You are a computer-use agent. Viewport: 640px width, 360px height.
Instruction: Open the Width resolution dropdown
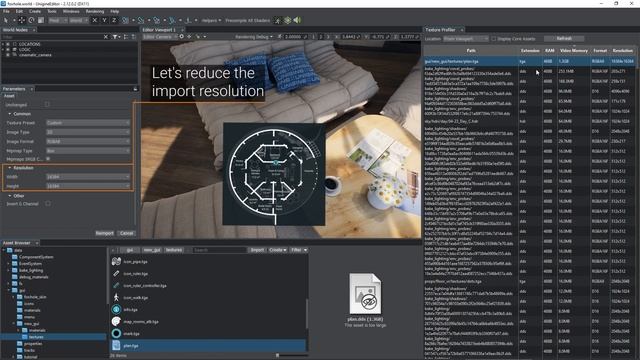point(88,177)
